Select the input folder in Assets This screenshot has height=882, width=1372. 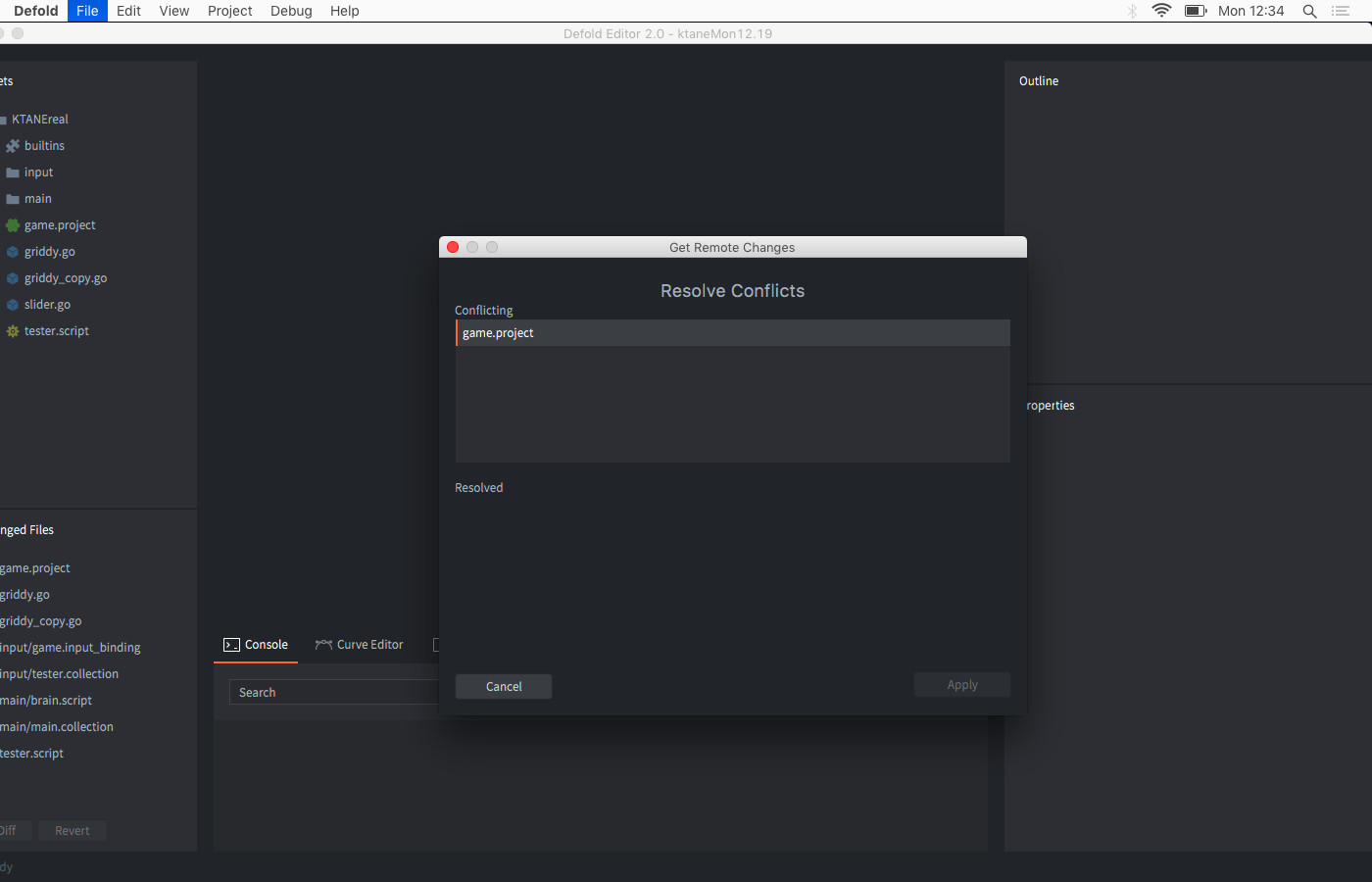pyautogui.click(x=39, y=172)
